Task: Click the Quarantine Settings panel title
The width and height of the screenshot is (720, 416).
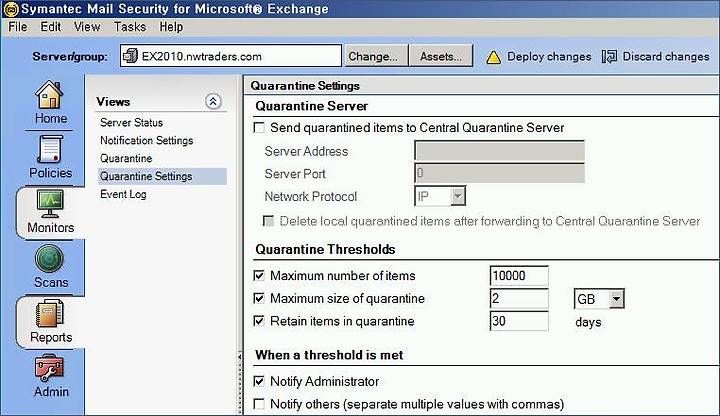Action: tap(305, 86)
